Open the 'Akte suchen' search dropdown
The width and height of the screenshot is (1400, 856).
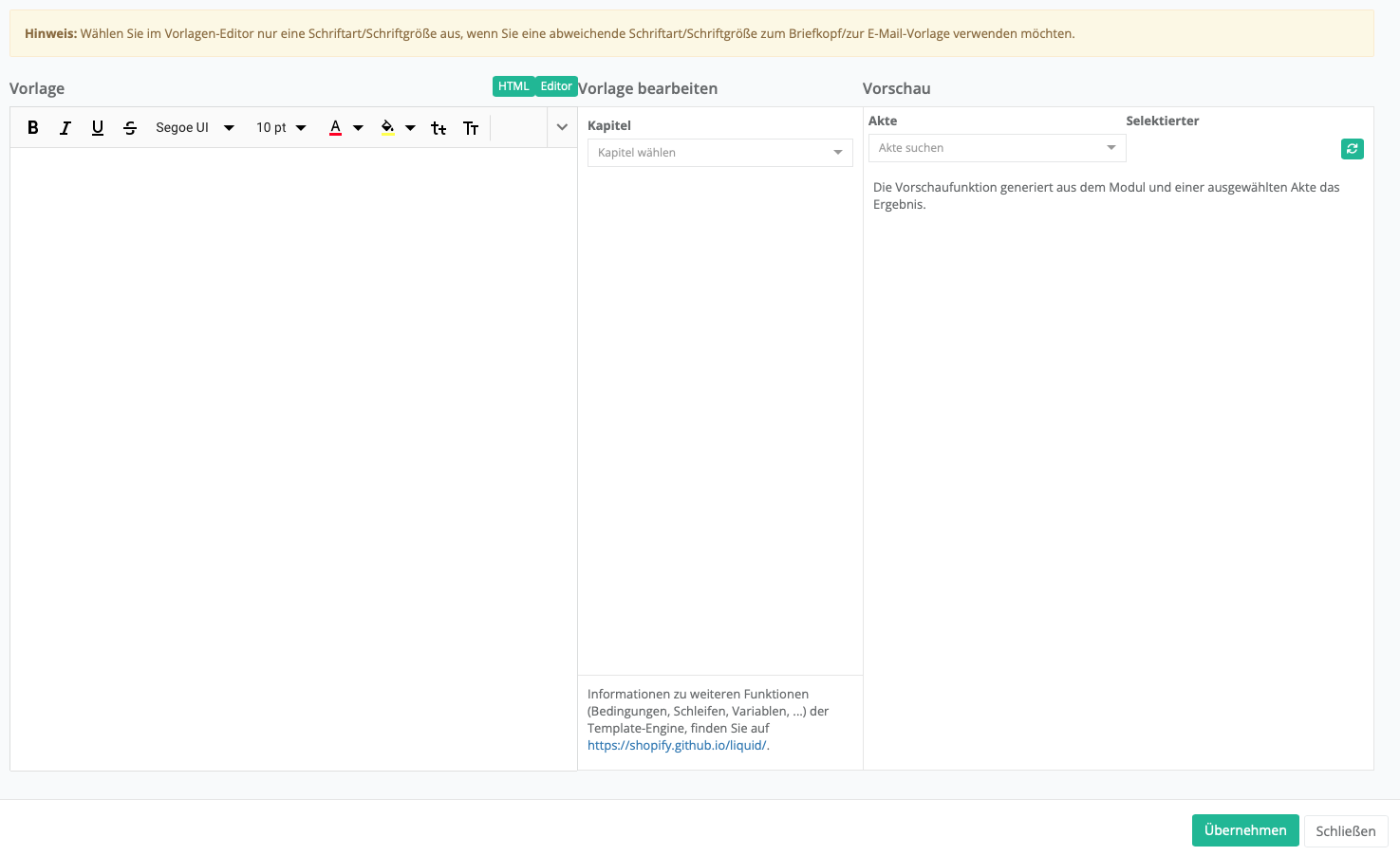[x=997, y=148]
